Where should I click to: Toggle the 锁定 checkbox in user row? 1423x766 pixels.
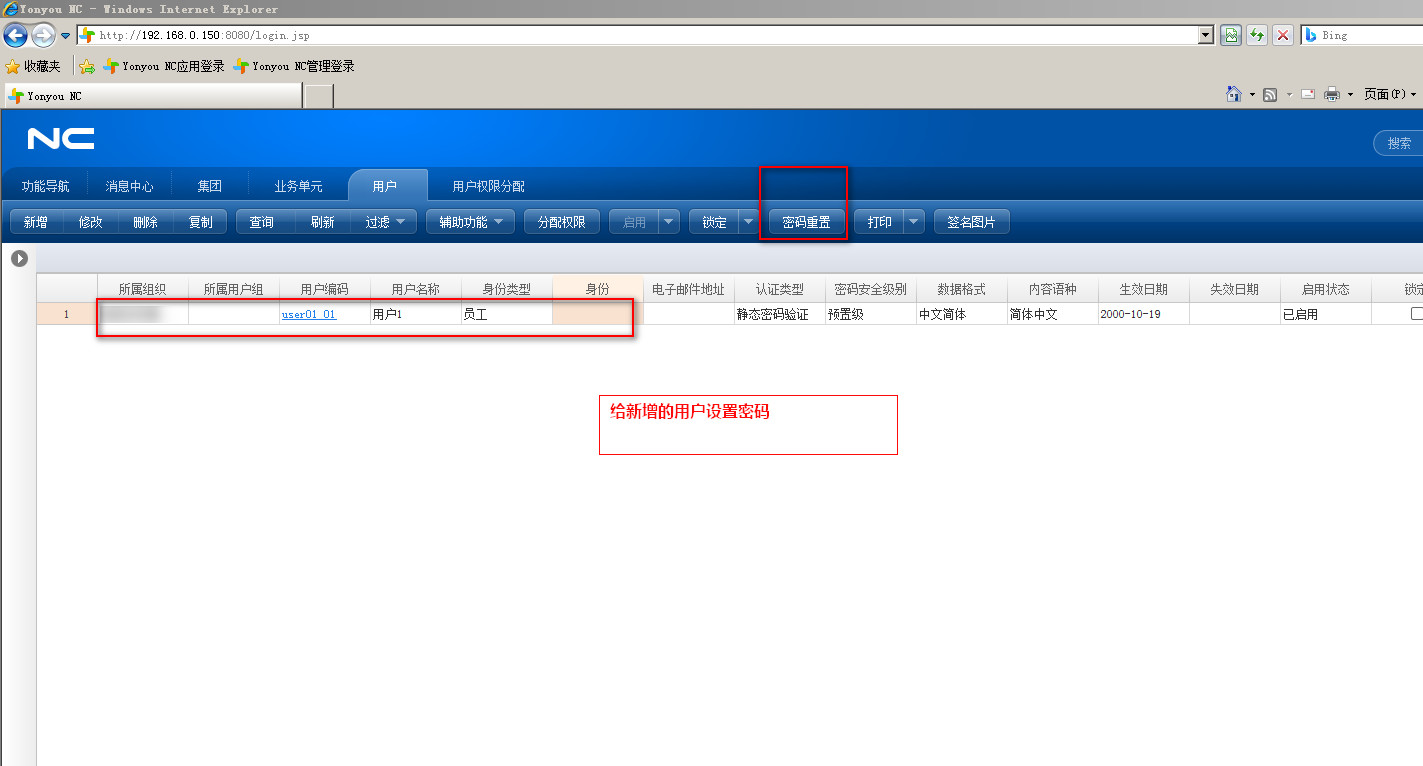coord(1416,314)
